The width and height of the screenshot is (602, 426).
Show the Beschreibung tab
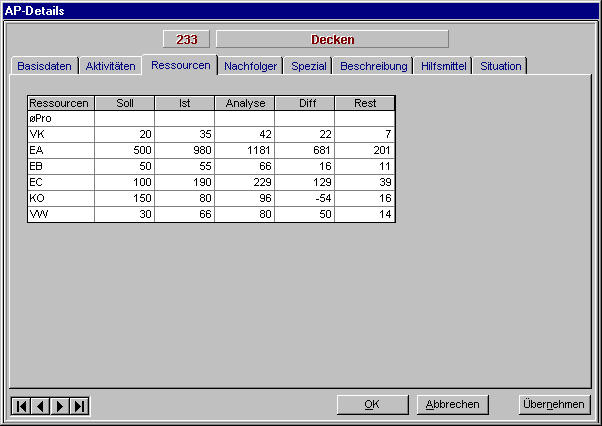[374, 66]
